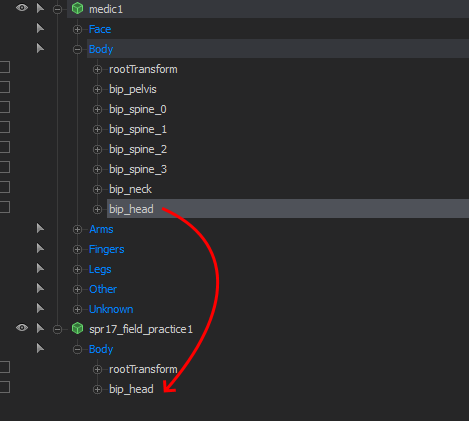469x421 pixels.
Task: Expand the Legs group
Action: coord(77,270)
